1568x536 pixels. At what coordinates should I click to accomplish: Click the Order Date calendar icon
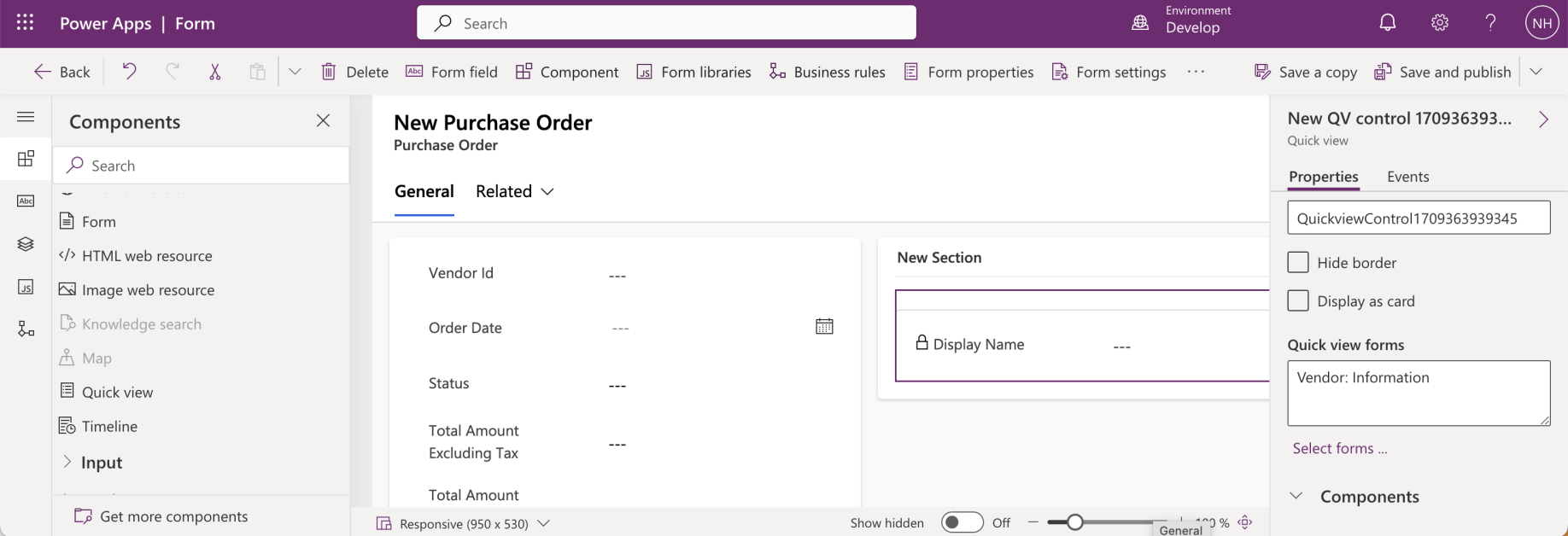pyautogui.click(x=824, y=327)
